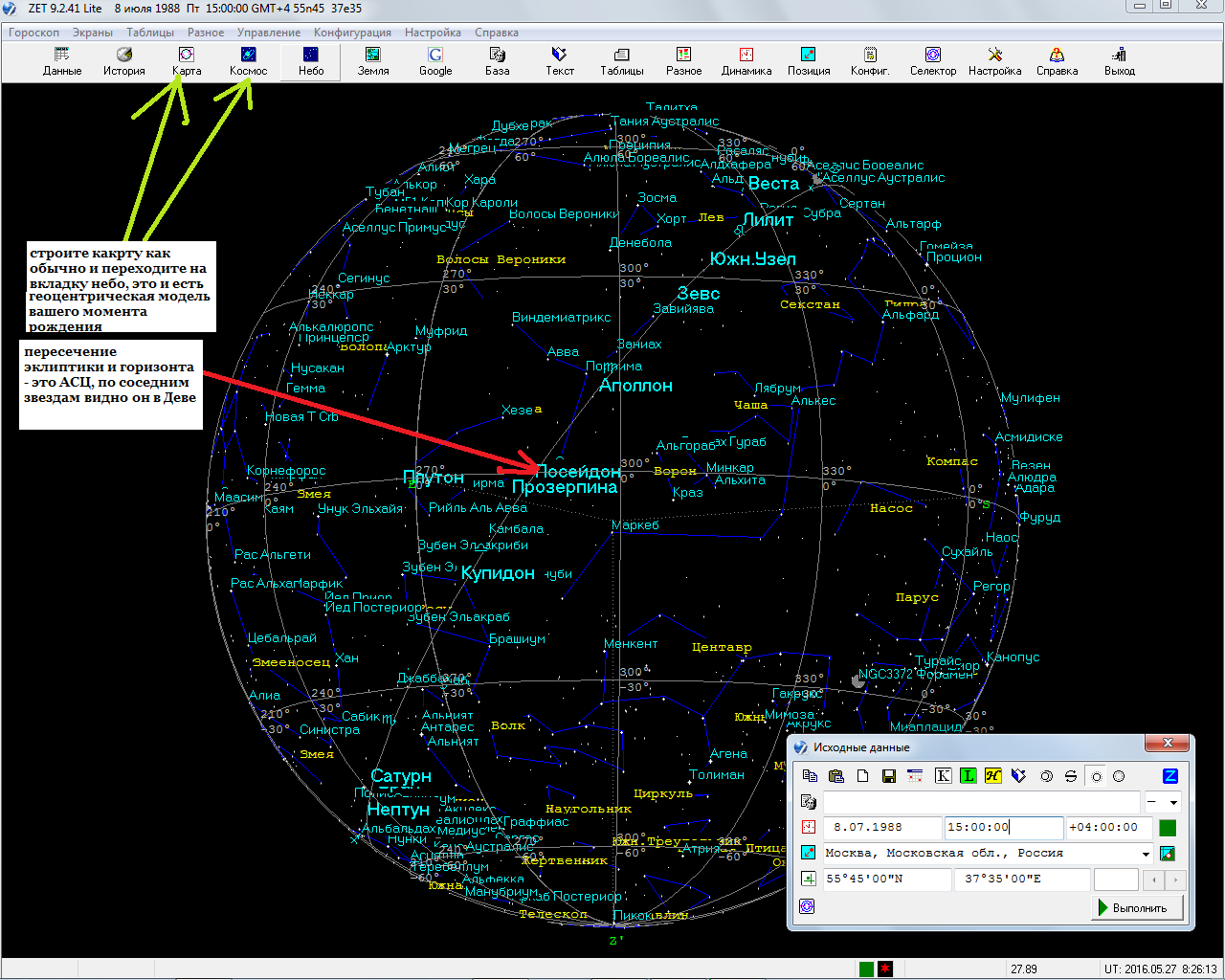Click the right arrow next to coordinates
This screenshot has width=1225, height=980.
click(1176, 880)
